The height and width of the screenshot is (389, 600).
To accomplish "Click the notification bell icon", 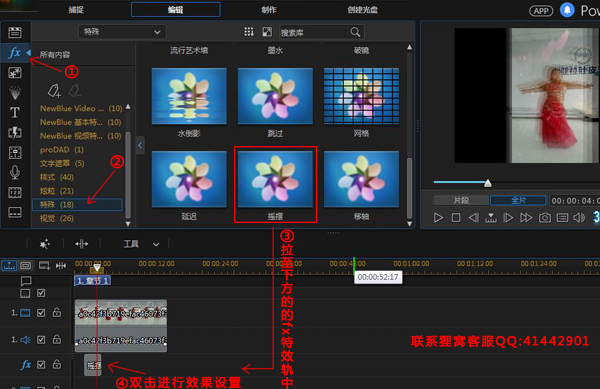I will pos(567,10).
